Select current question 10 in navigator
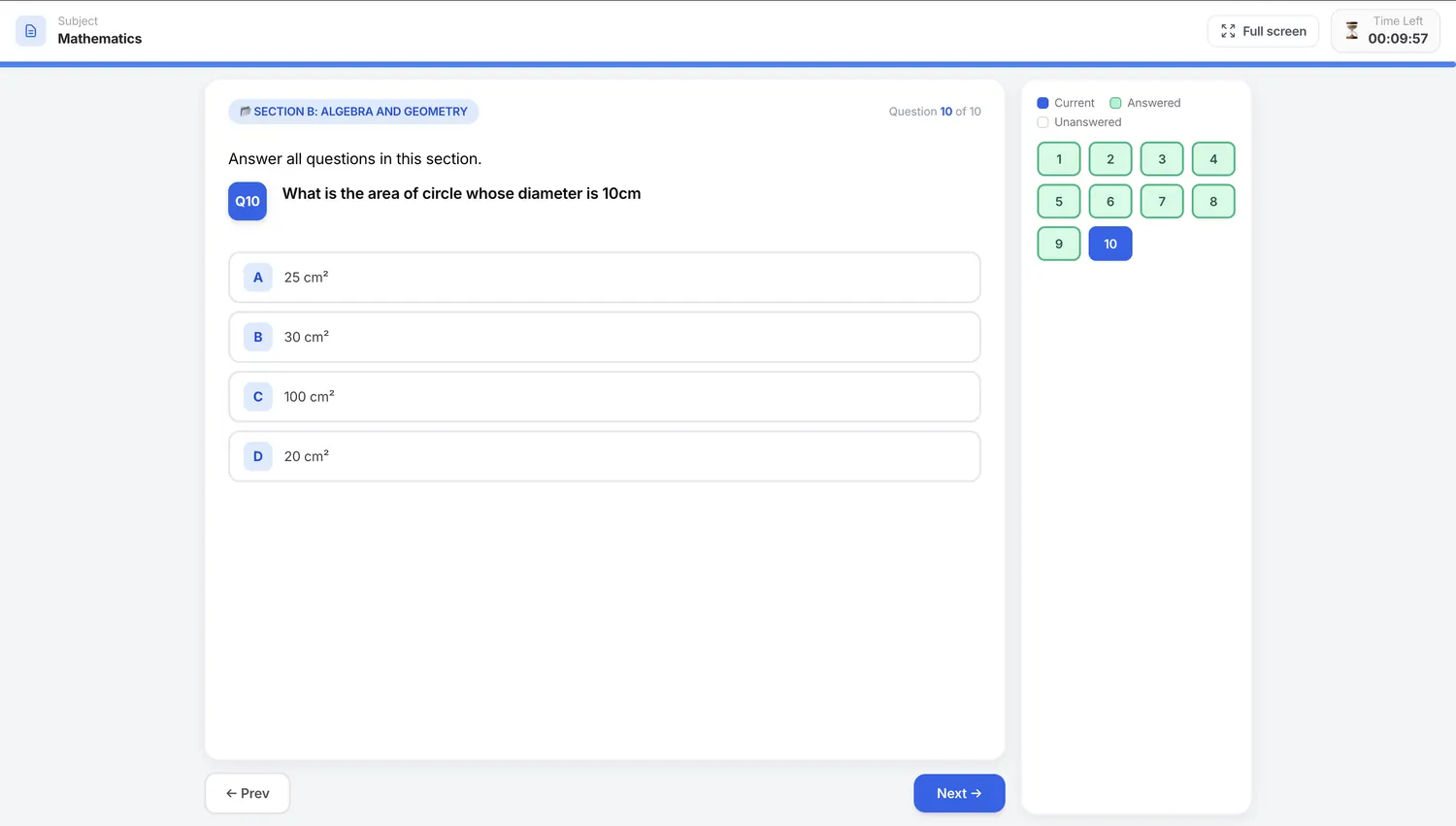This screenshot has width=1456, height=826. (x=1110, y=244)
